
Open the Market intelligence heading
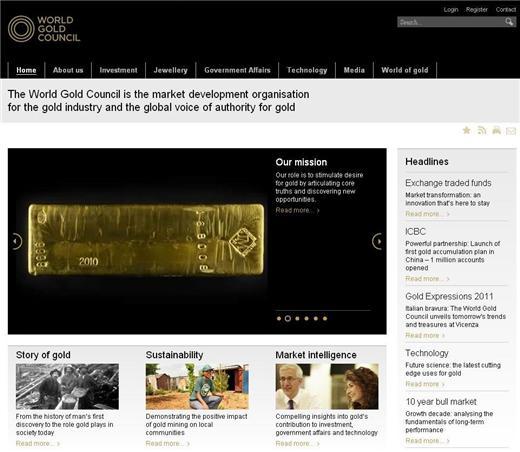pyautogui.click(x=316, y=355)
